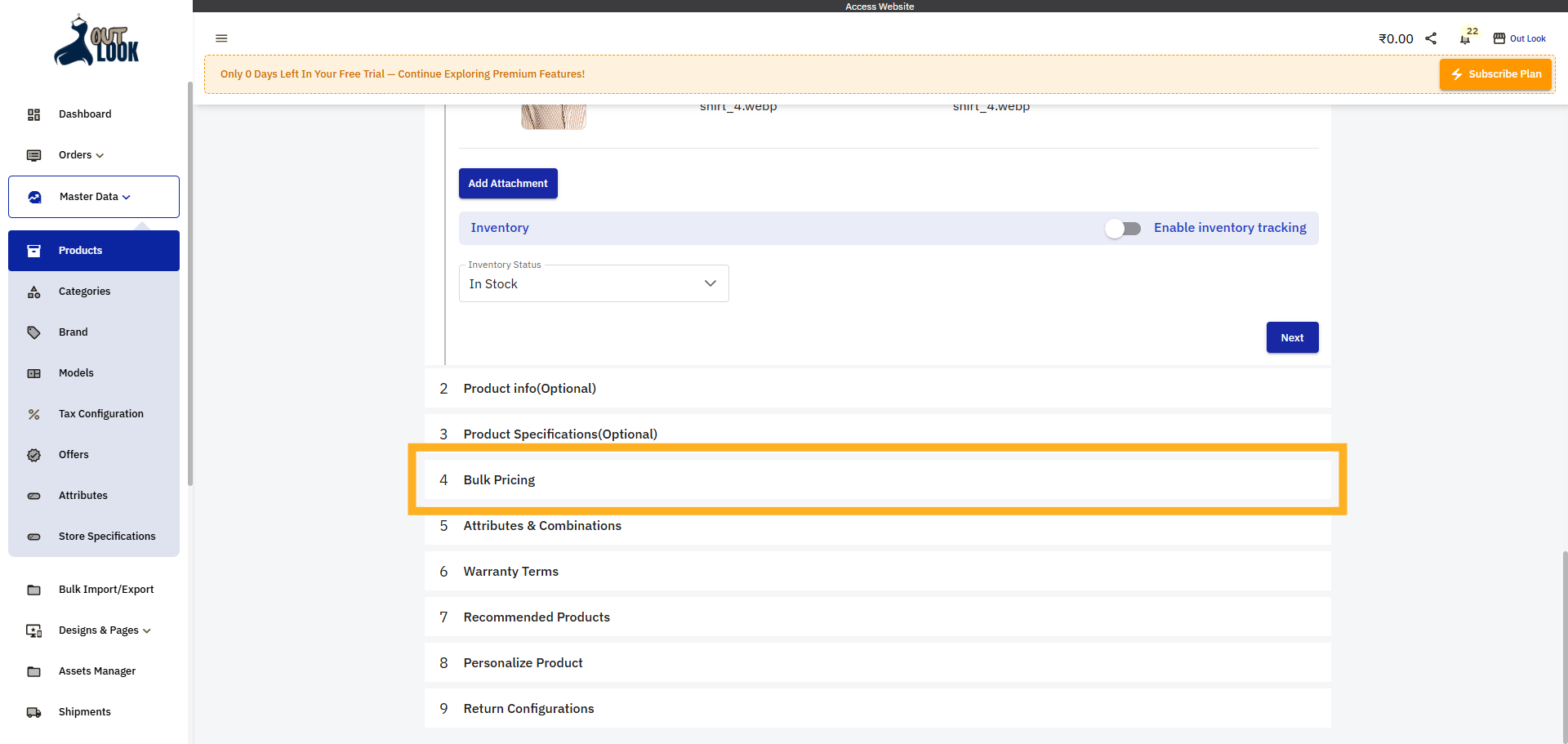Click the Subscribe Plan button
This screenshot has height=744, width=1568.
[1495, 74]
